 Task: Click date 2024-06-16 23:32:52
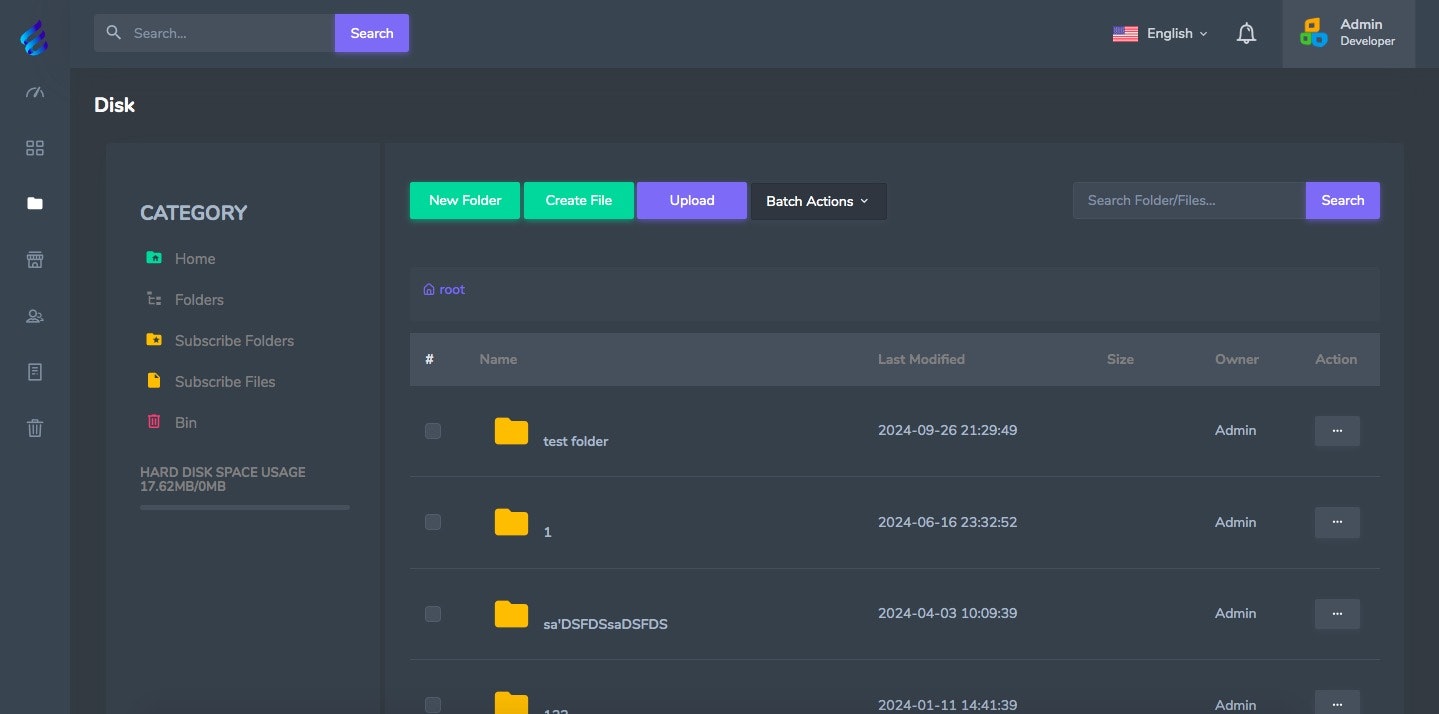coord(947,522)
